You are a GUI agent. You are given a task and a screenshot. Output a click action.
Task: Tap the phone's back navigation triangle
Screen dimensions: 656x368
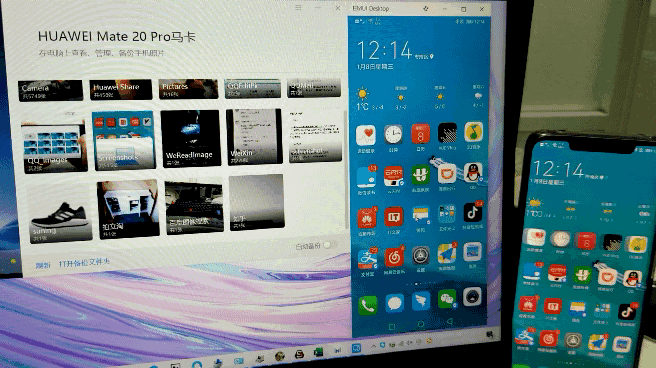click(449, 322)
